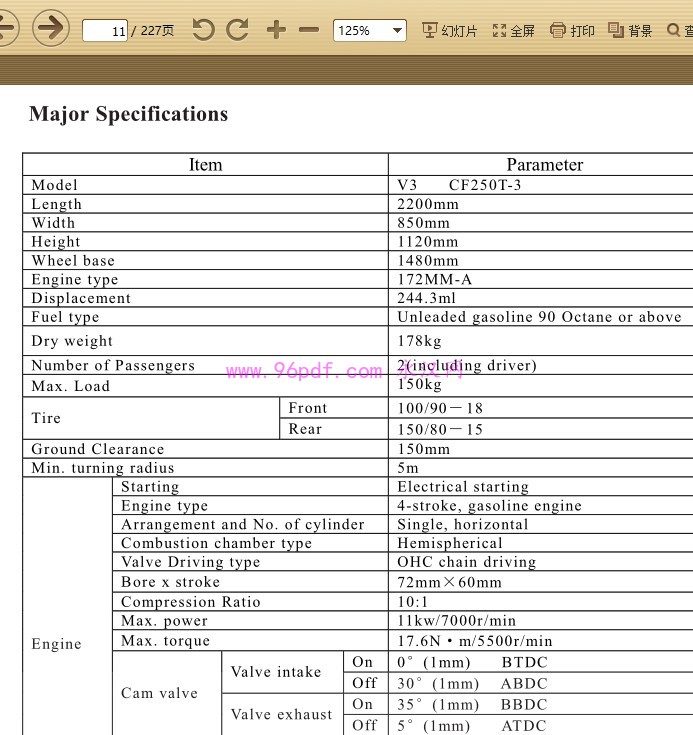Click the 'Valve intake' label
Screen dimensions: 693x735
tap(276, 672)
